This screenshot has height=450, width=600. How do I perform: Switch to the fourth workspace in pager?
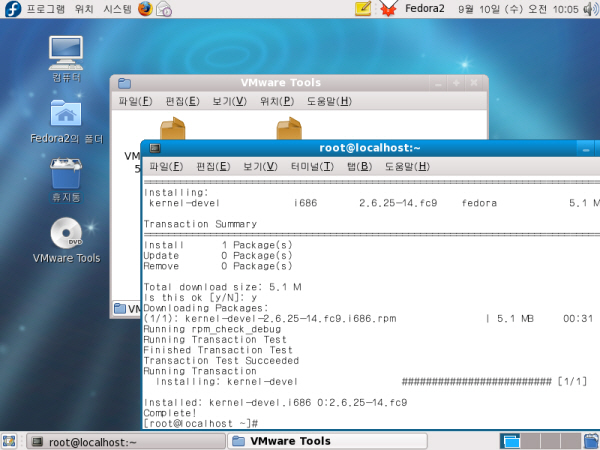[571, 441]
